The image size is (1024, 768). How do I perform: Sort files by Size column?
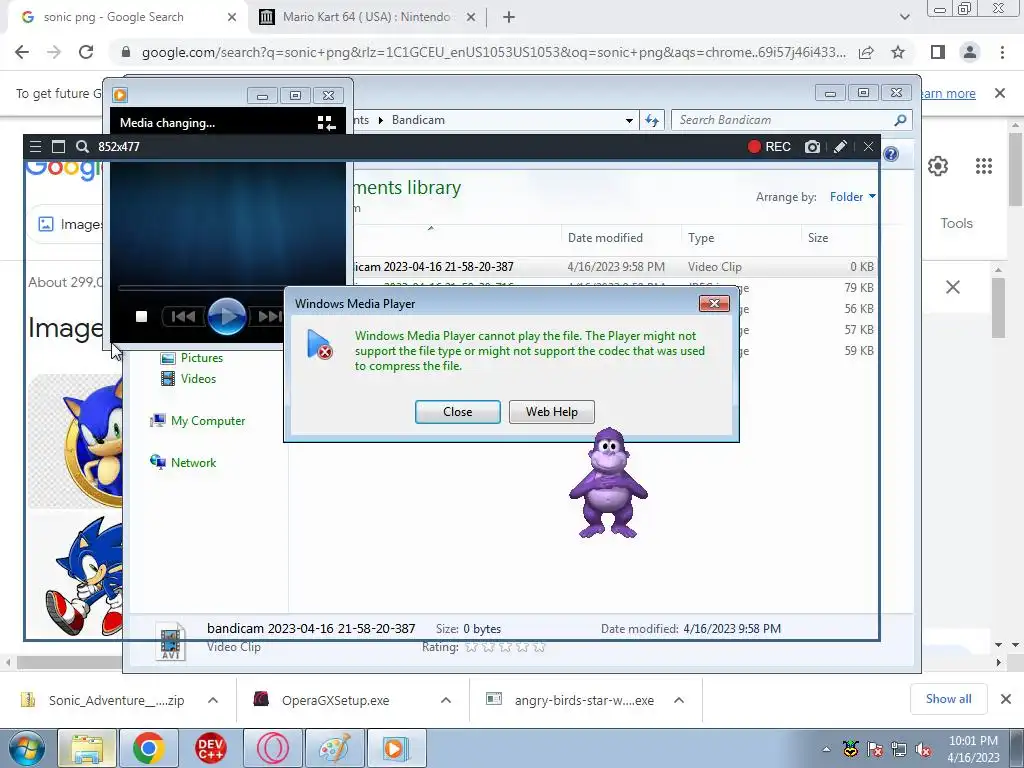tap(818, 238)
